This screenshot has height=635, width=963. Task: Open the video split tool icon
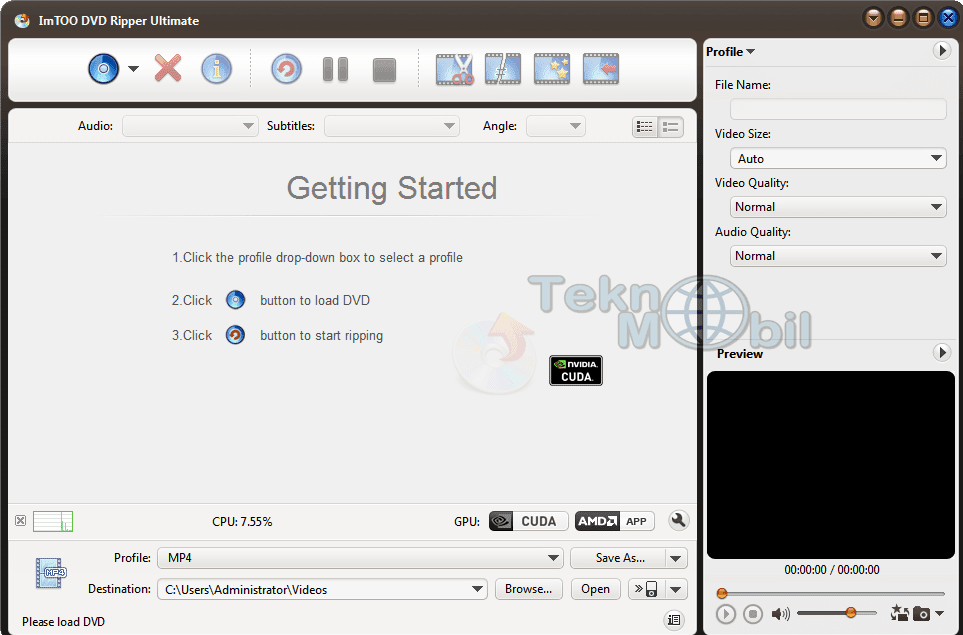tap(503, 69)
